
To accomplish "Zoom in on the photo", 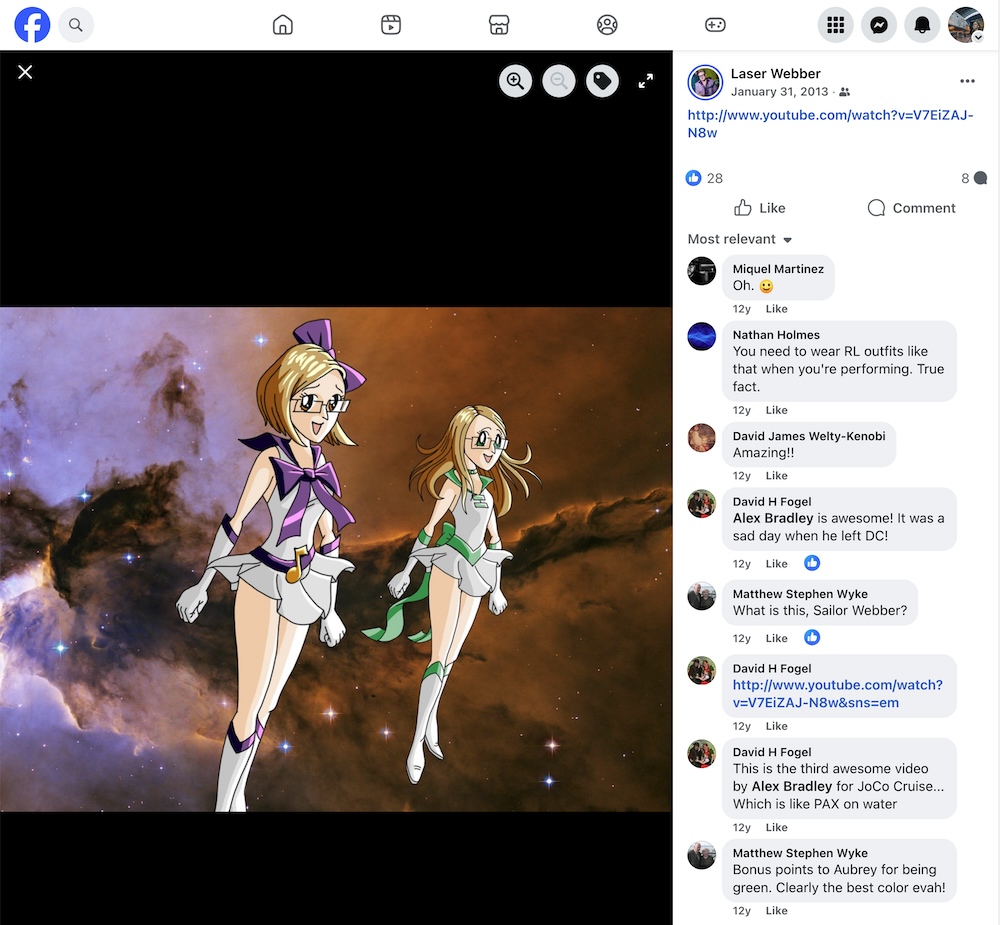I will point(516,81).
